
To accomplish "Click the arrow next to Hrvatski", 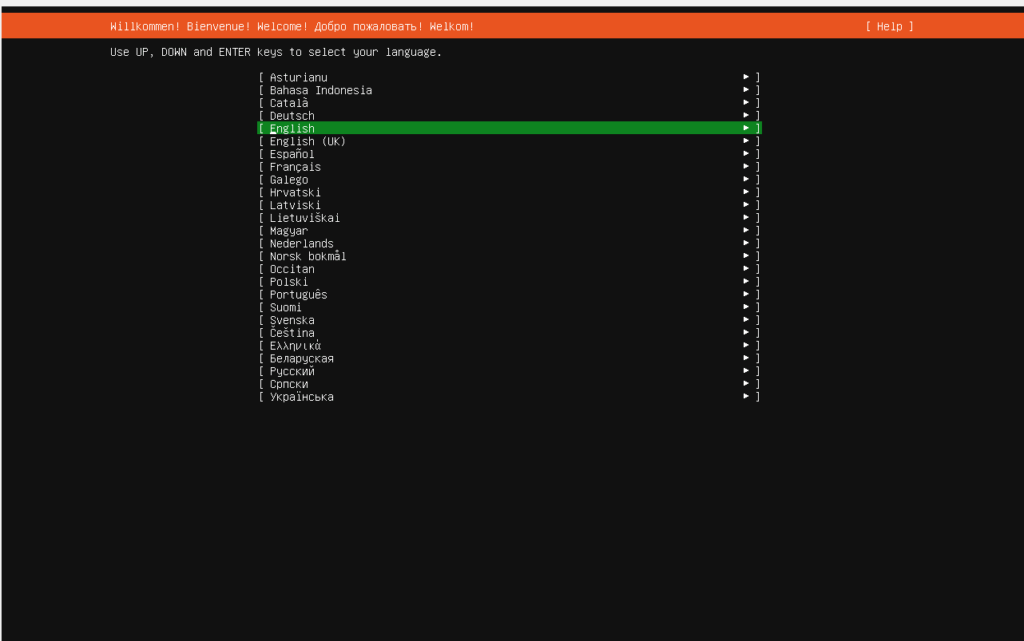I will [746, 192].
